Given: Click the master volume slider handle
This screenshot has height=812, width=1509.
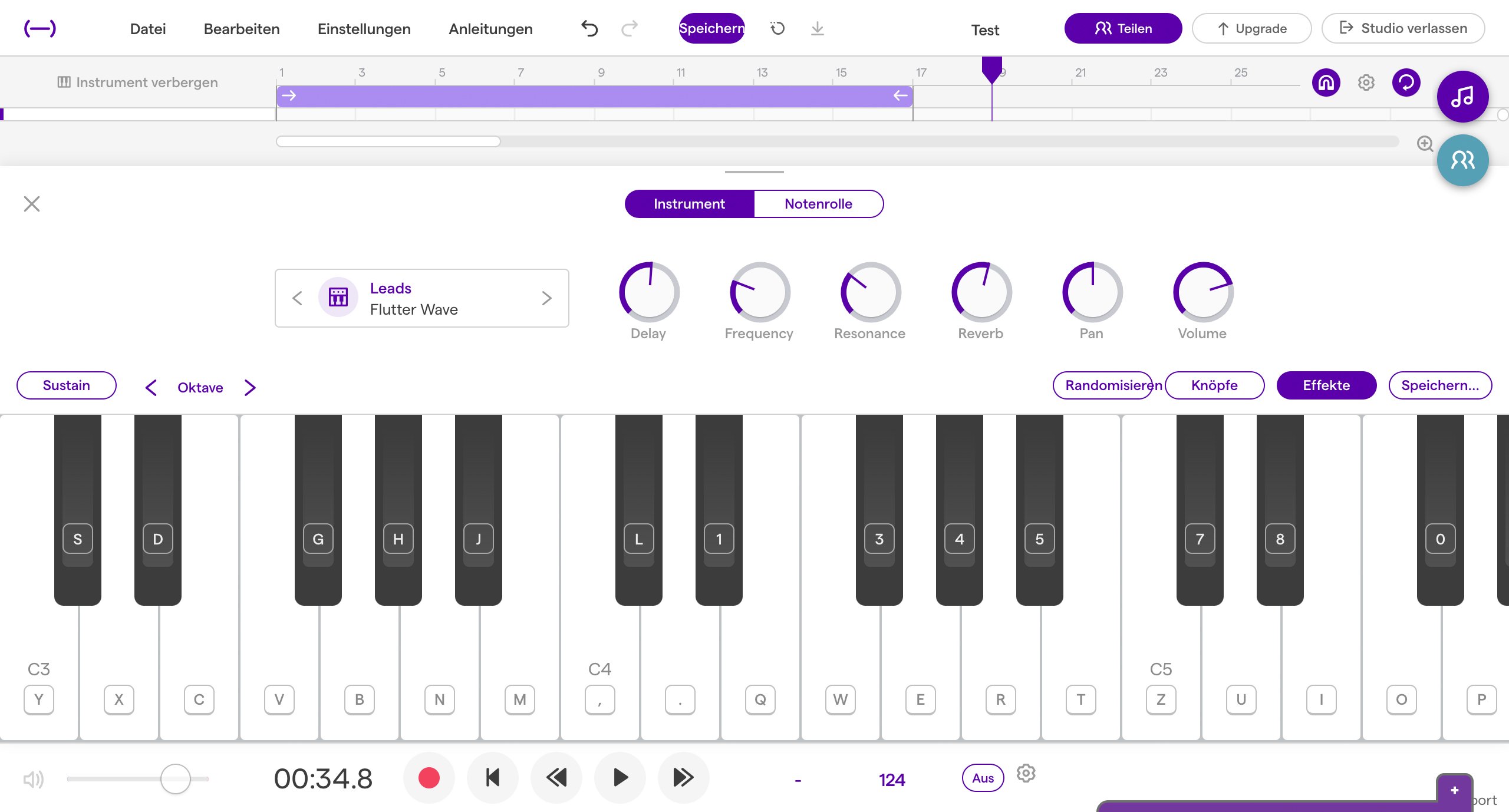Looking at the screenshot, I should [x=175, y=779].
